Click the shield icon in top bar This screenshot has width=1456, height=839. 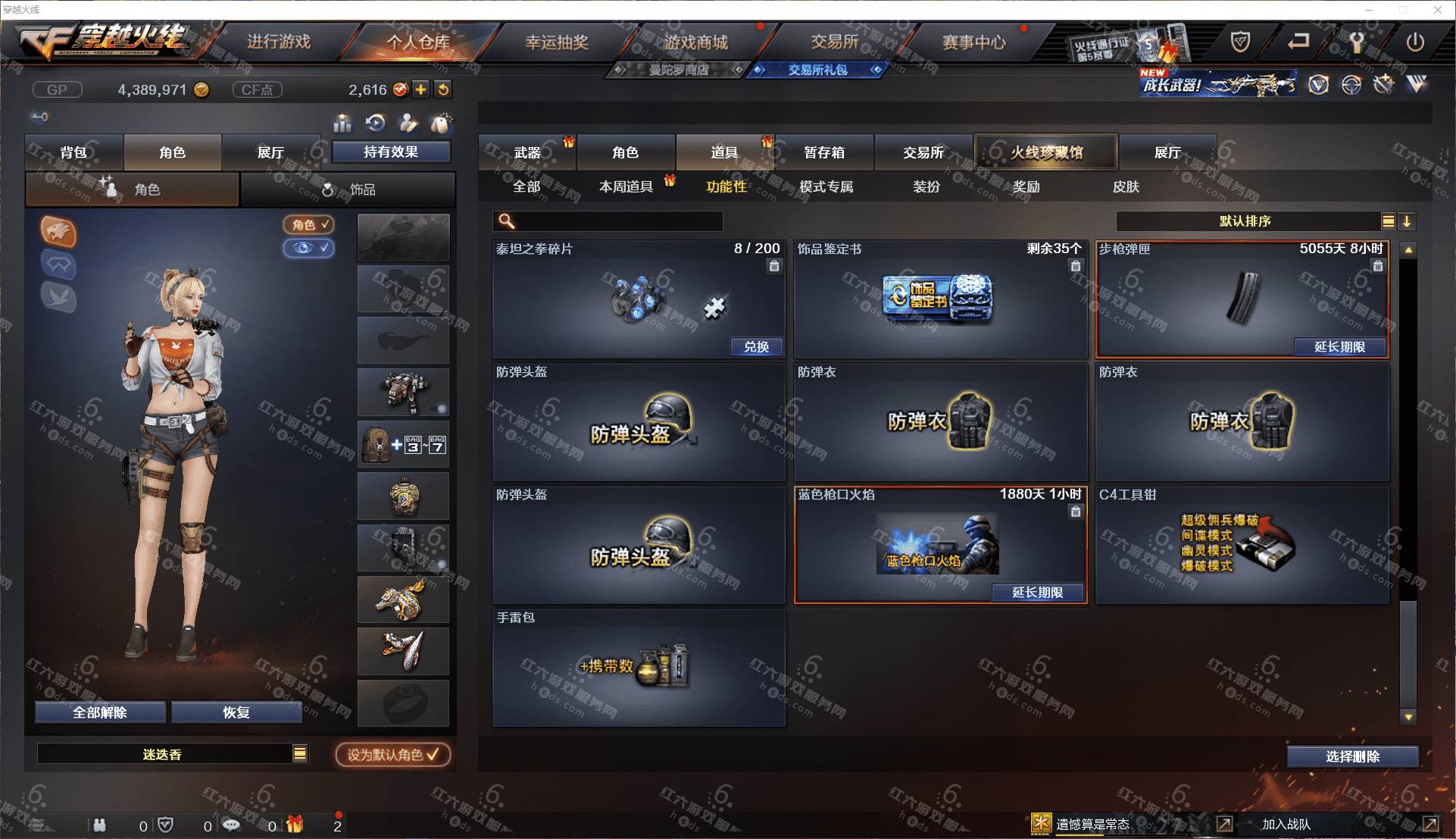(x=1240, y=42)
